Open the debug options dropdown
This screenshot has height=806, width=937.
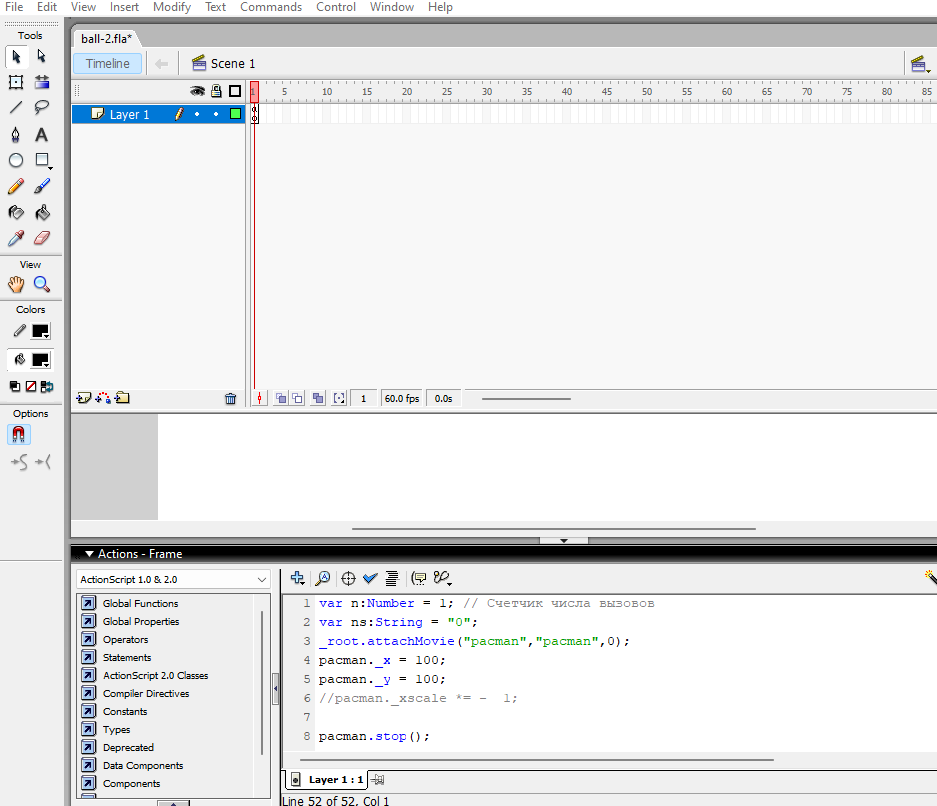coord(442,578)
